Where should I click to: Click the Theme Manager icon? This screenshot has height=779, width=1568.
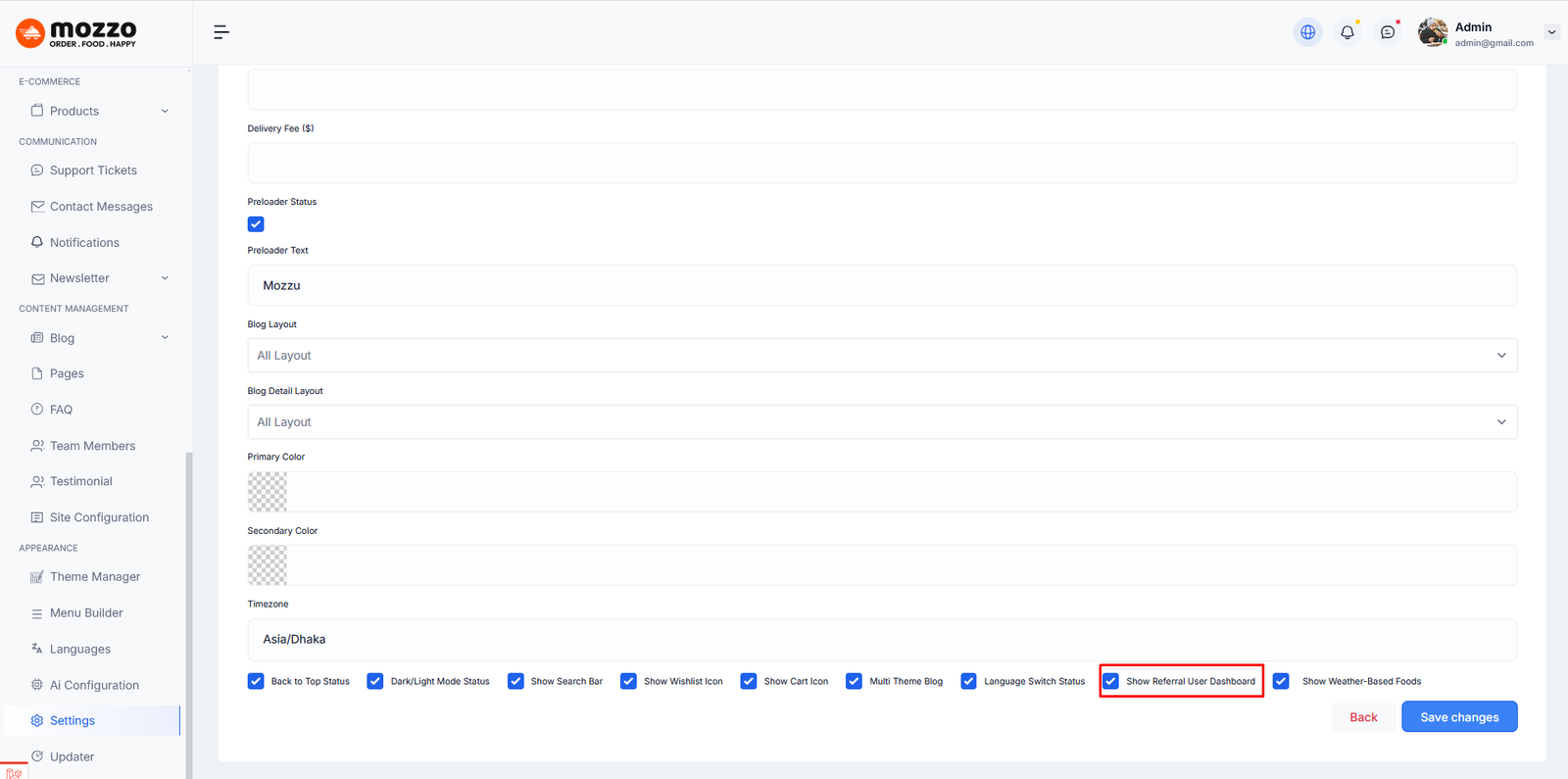pos(37,577)
